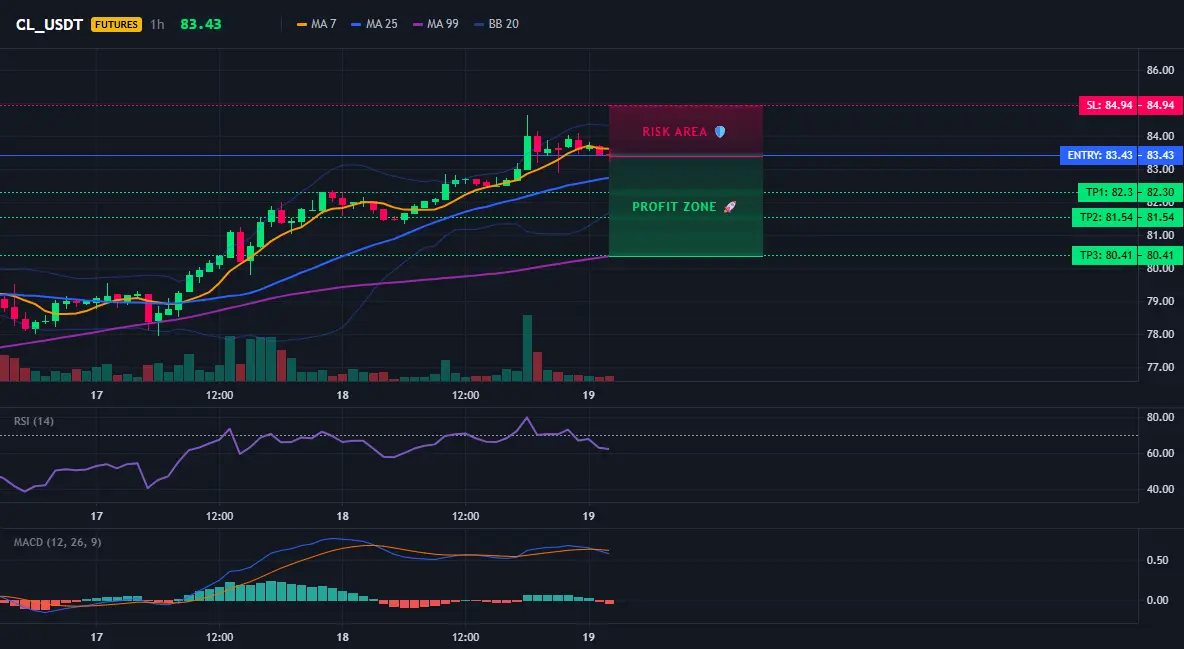Click the rocket icon beside PROFIT ZONE
Viewport: 1184px width, 649px height.
[729, 206]
